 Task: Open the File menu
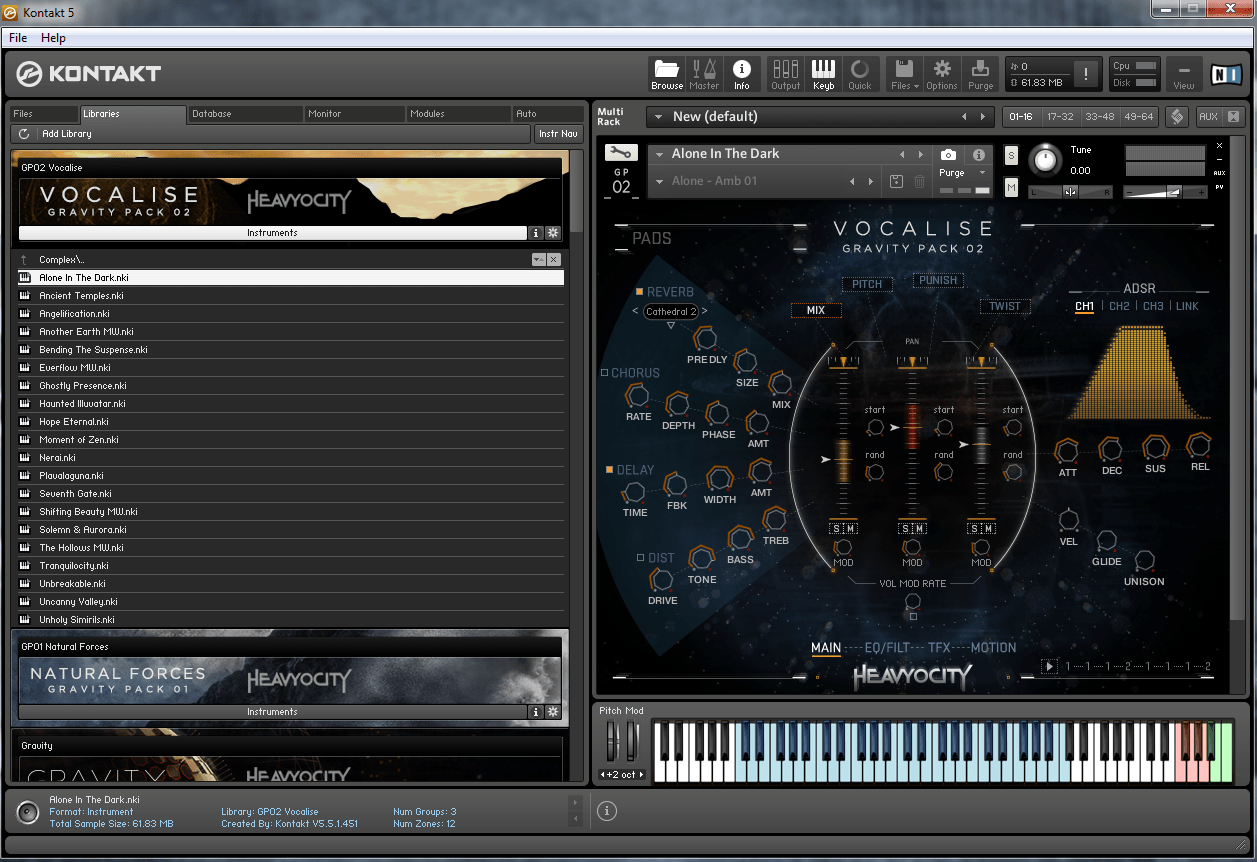coord(18,38)
